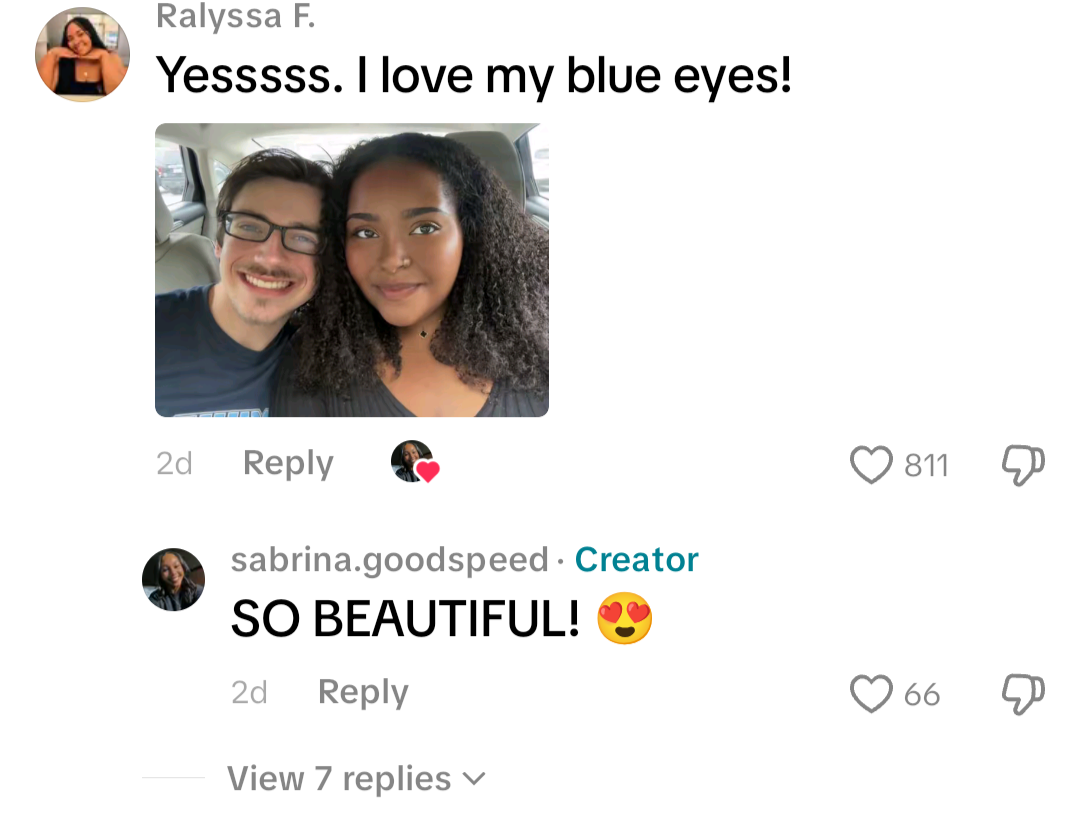Like sabrina.goodspeed's SO BEAUTIFUL reply

871,693
